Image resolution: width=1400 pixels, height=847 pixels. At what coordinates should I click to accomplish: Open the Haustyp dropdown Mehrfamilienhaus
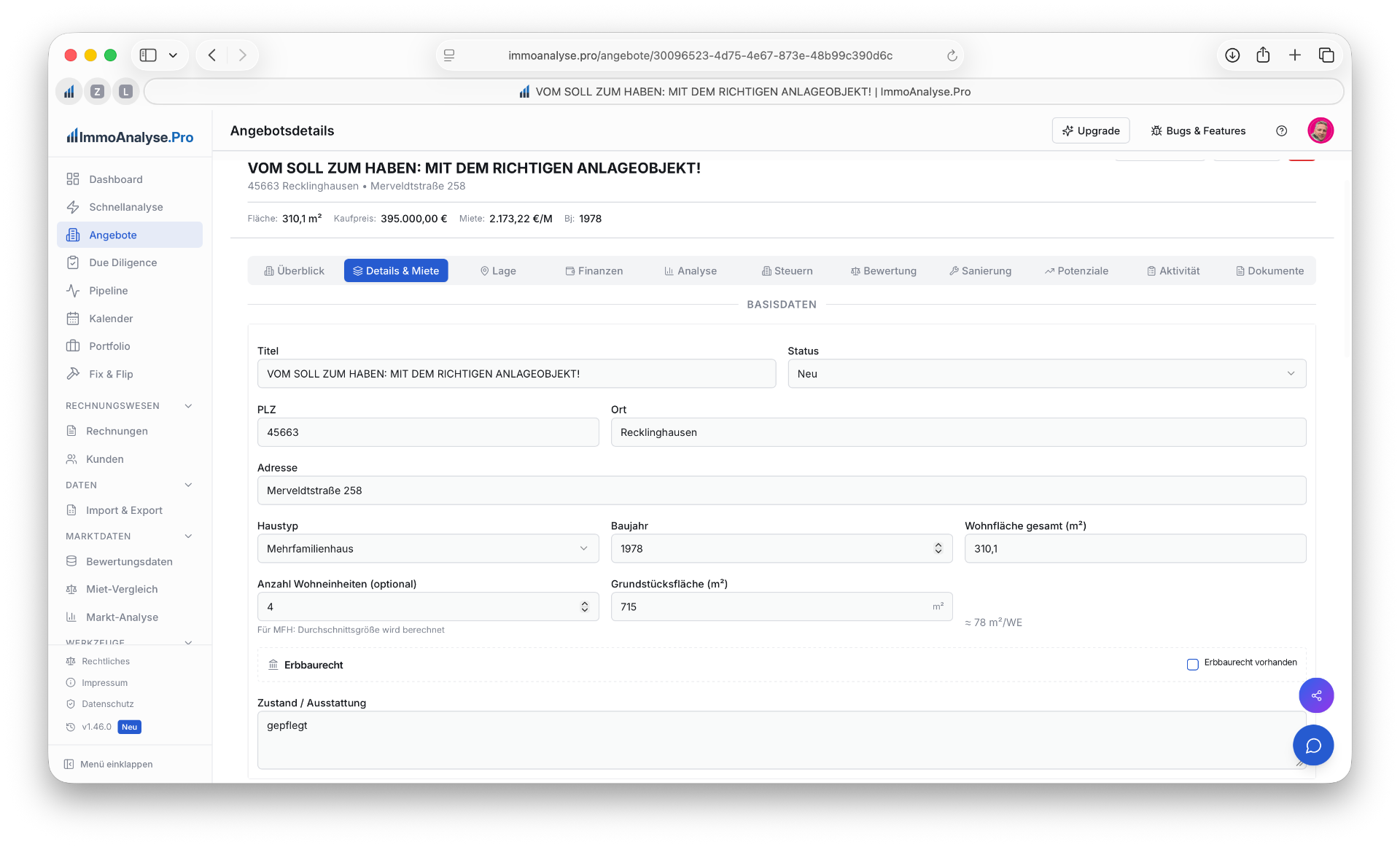tap(427, 548)
